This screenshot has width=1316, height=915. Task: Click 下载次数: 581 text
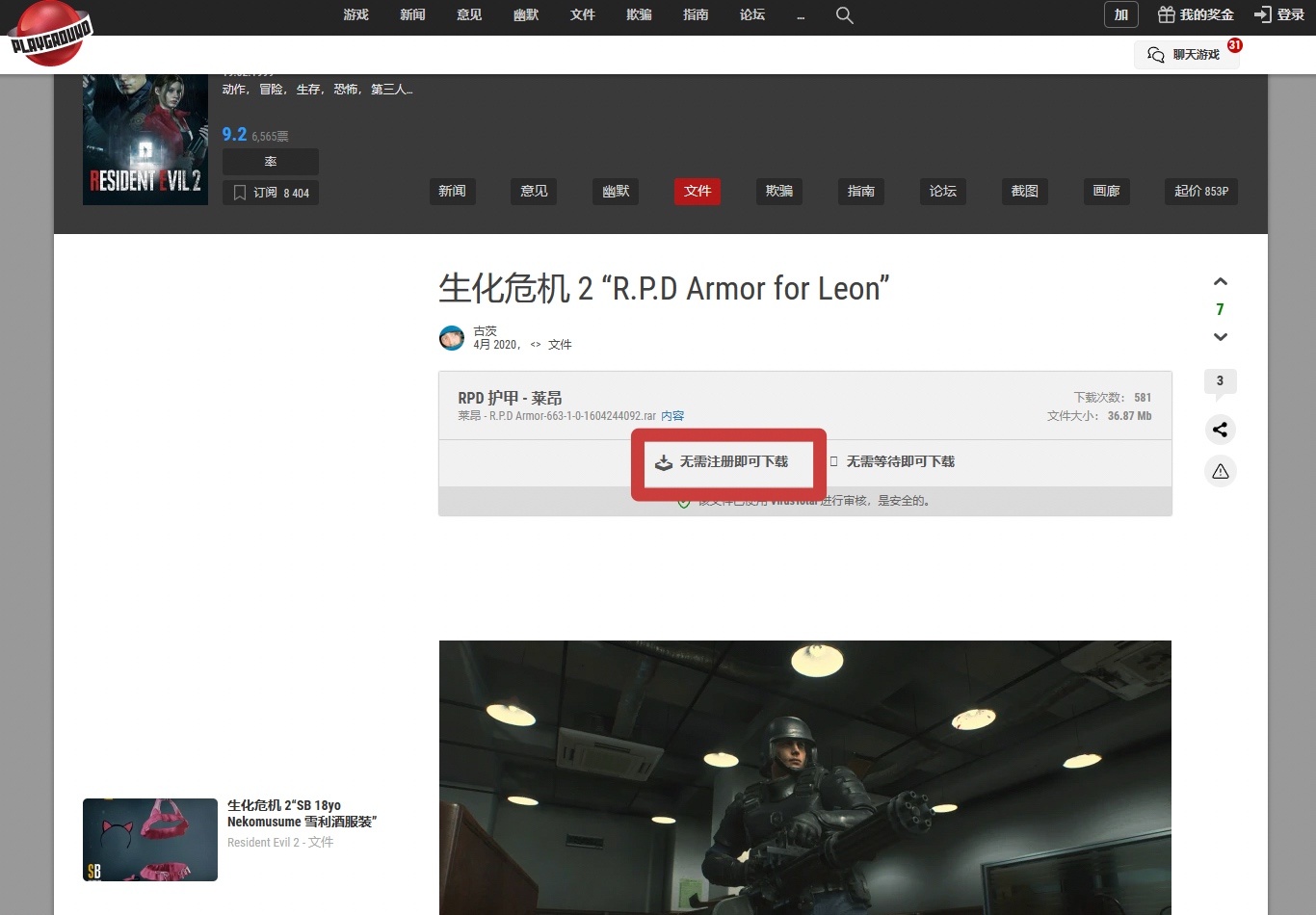1113,398
